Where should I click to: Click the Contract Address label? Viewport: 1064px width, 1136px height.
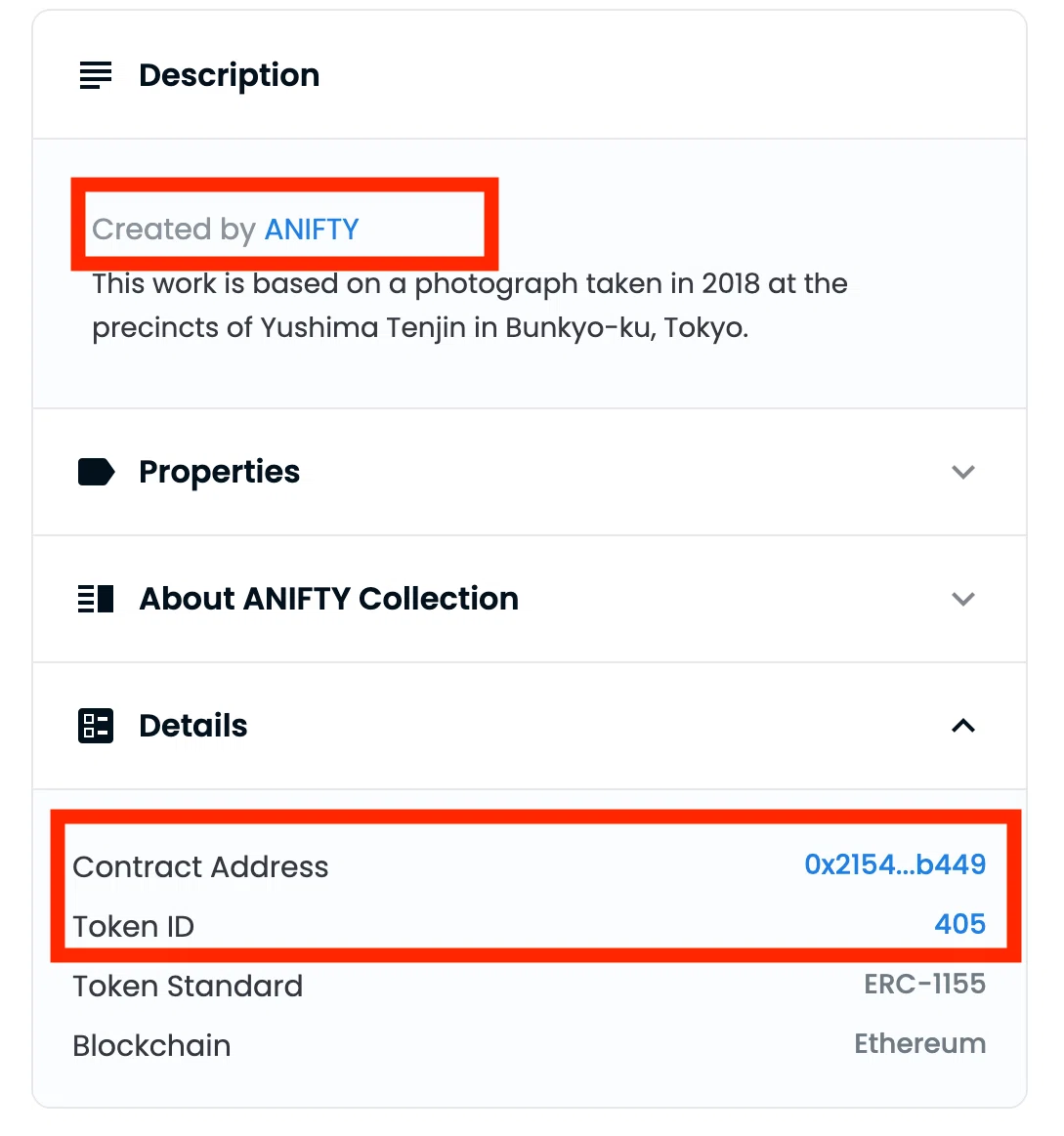coord(200,867)
